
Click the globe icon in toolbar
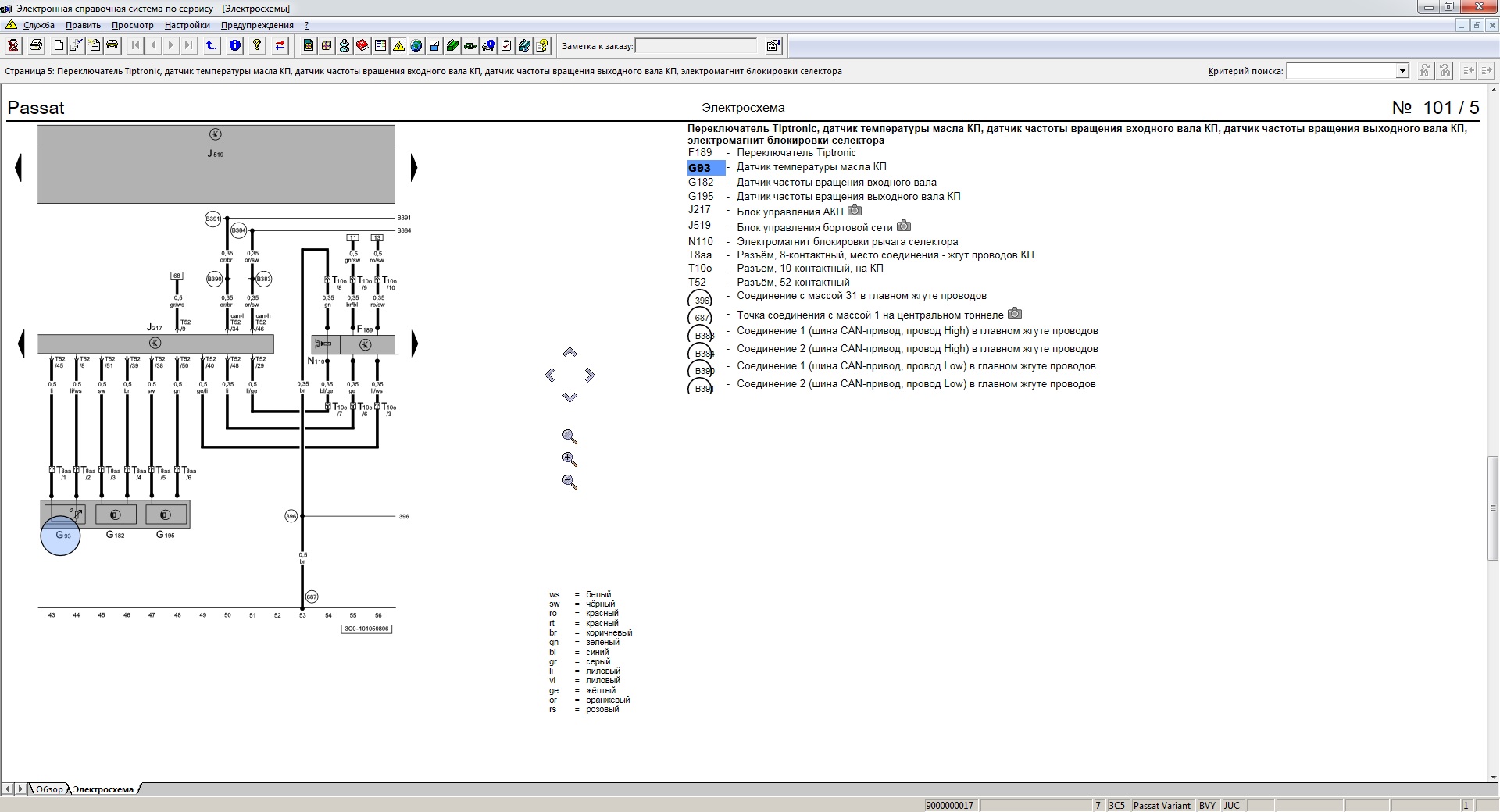click(x=416, y=45)
